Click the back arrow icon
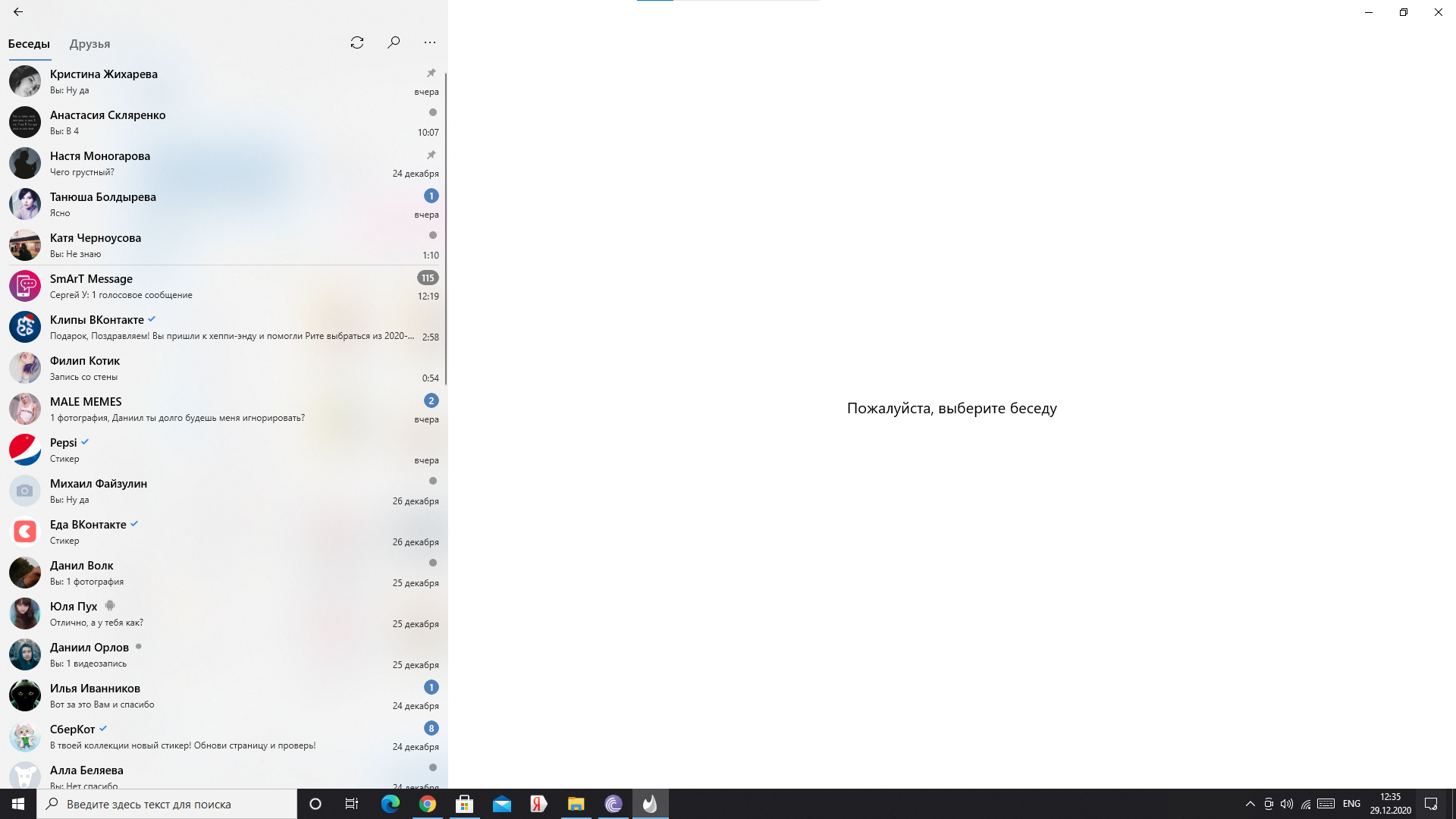 (18, 11)
